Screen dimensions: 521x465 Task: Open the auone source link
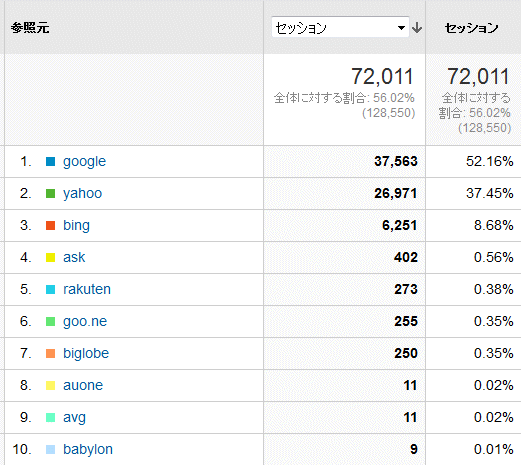(x=83, y=386)
